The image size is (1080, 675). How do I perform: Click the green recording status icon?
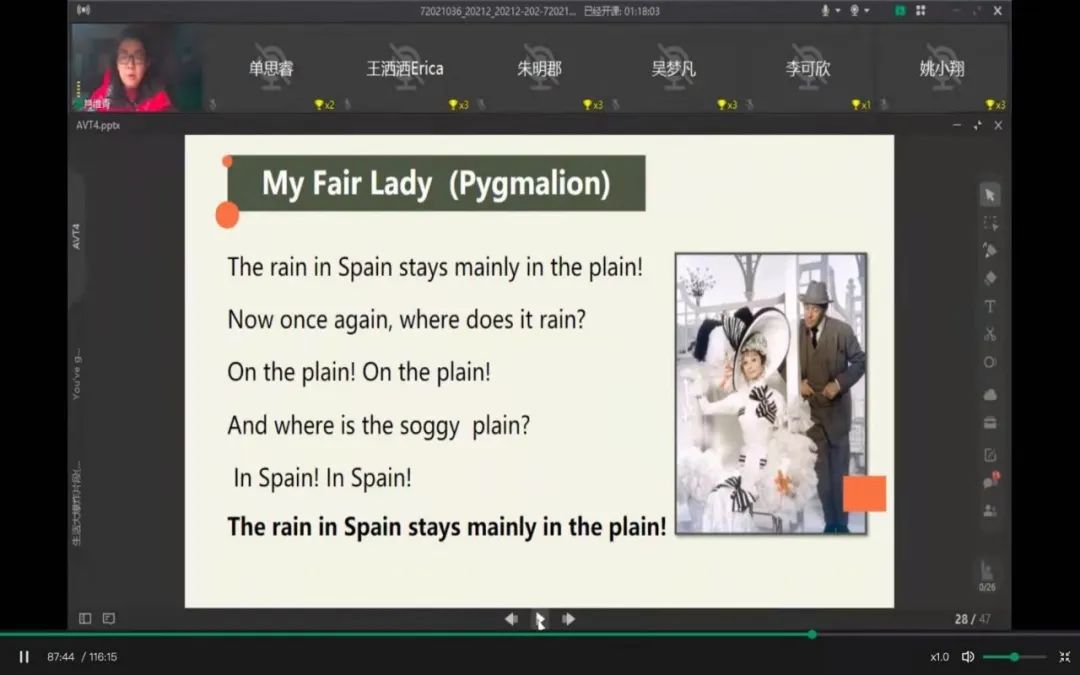(900, 10)
